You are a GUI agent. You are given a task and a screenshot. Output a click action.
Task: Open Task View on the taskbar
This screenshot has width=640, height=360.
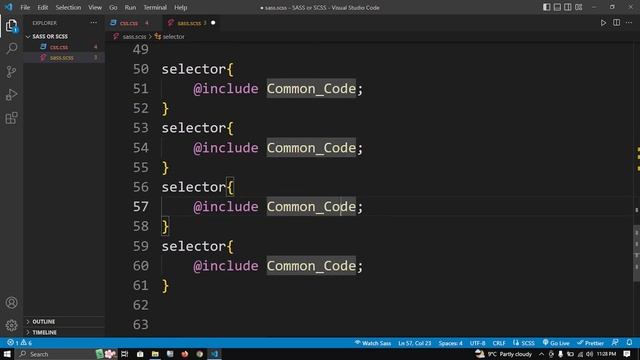tap(124, 354)
